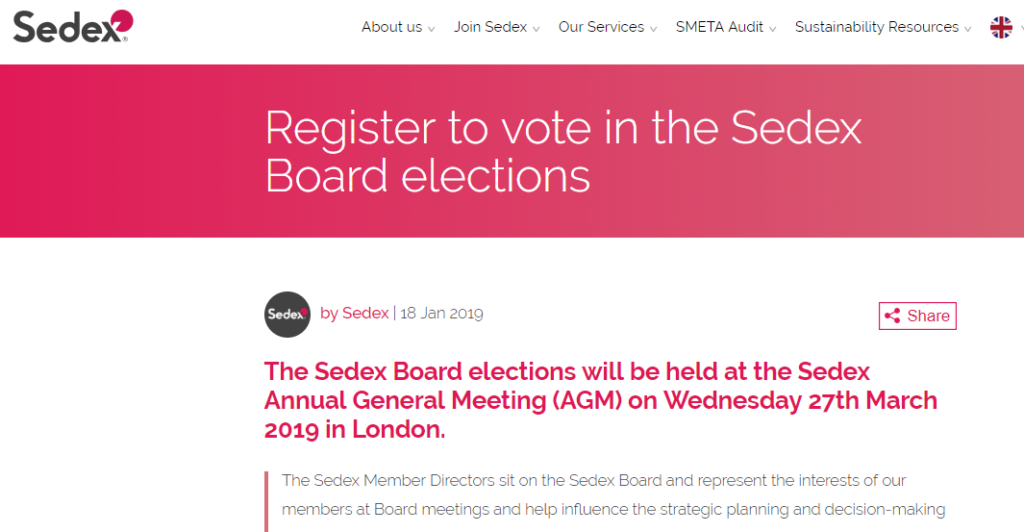The height and width of the screenshot is (532, 1024).
Task: Expand the chevron next to SMETA Audit
Action: point(773,29)
